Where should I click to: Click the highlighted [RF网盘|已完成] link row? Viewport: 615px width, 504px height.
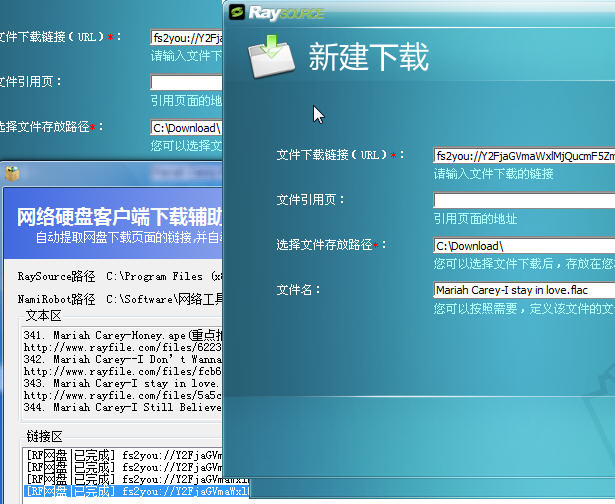tap(136, 491)
